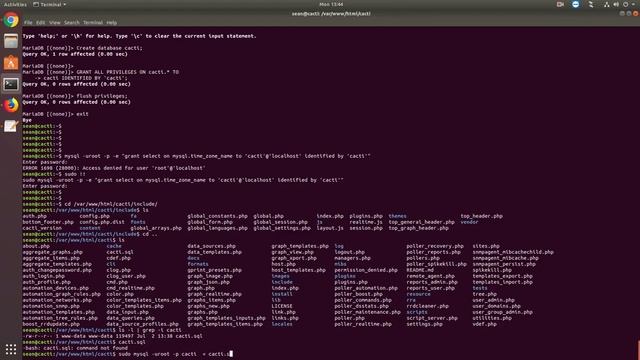Screen dimensions: 640x360
Task: Click the cache directory name
Action: point(114,246)
